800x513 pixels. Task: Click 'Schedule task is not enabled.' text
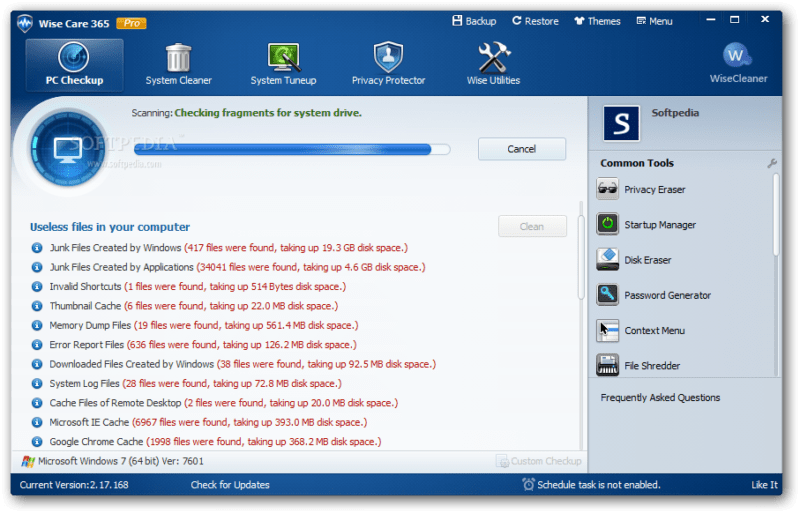(x=599, y=485)
